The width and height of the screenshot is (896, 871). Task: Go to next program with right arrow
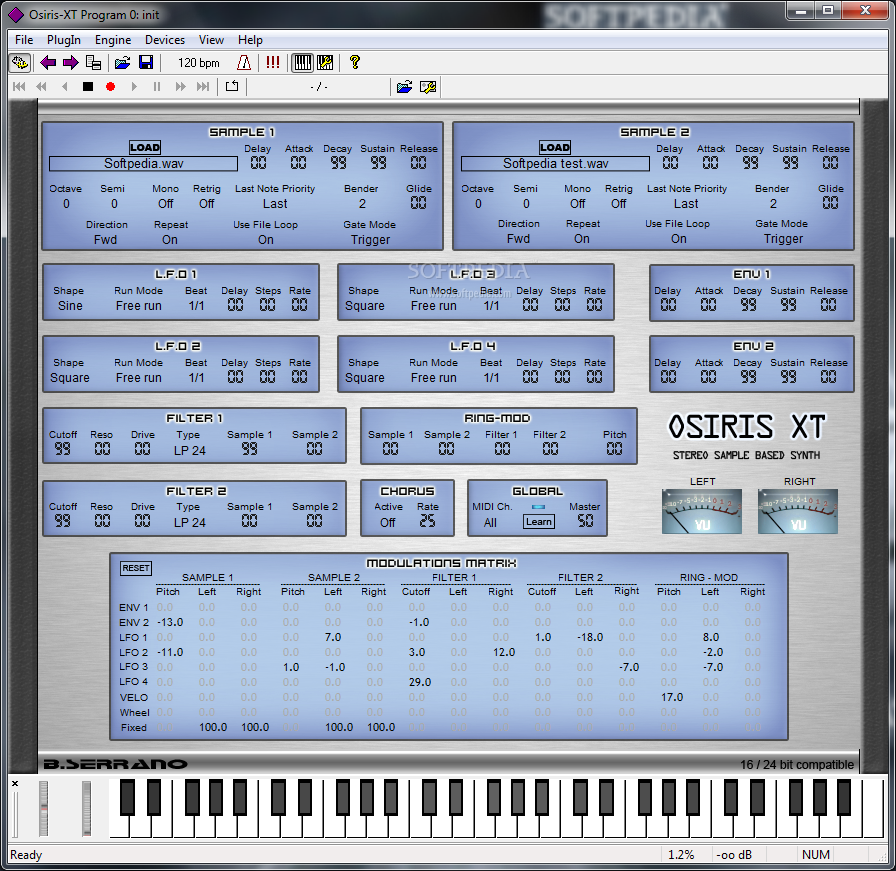tap(70, 62)
